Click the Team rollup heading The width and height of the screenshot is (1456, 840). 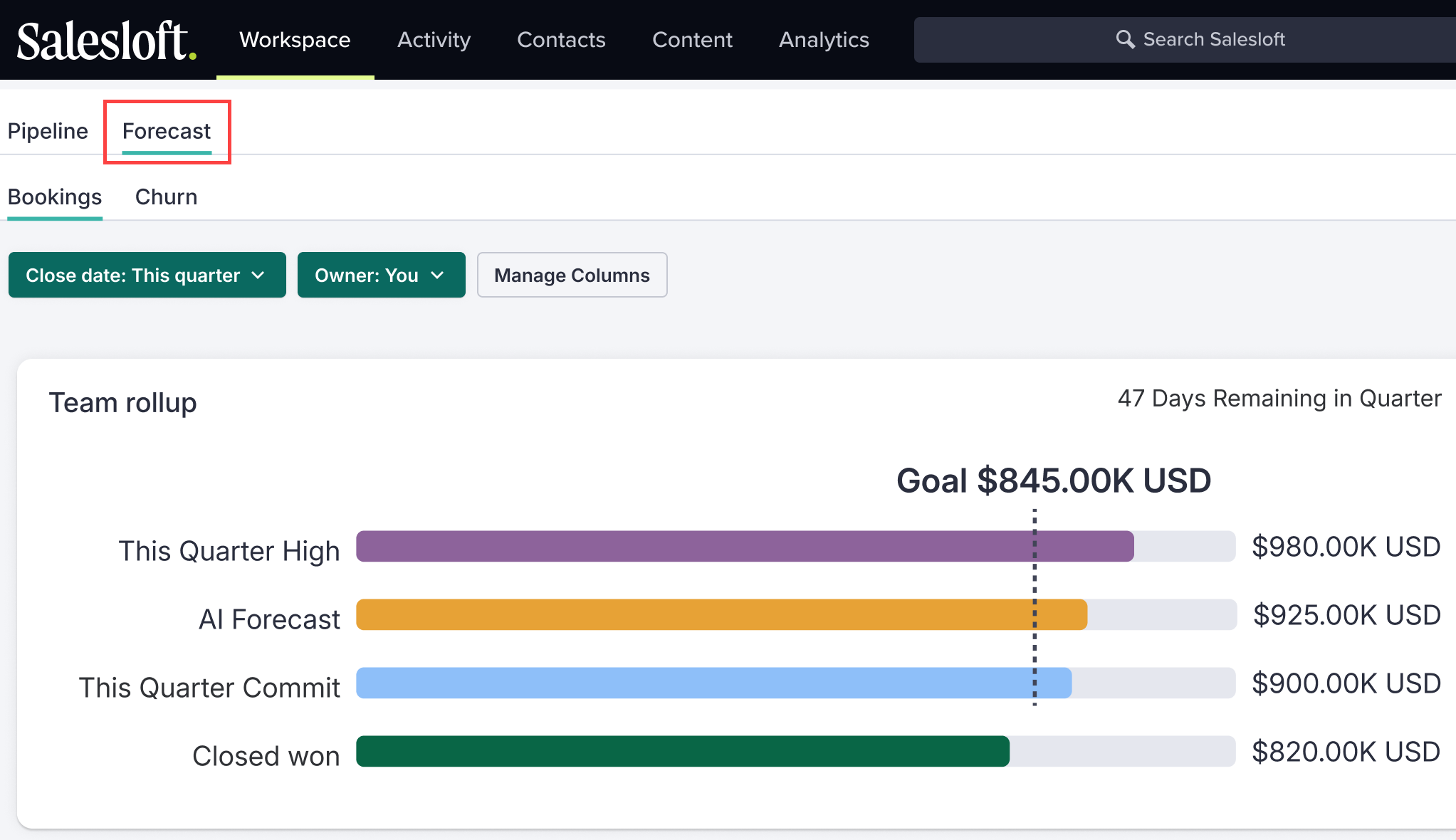122,403
